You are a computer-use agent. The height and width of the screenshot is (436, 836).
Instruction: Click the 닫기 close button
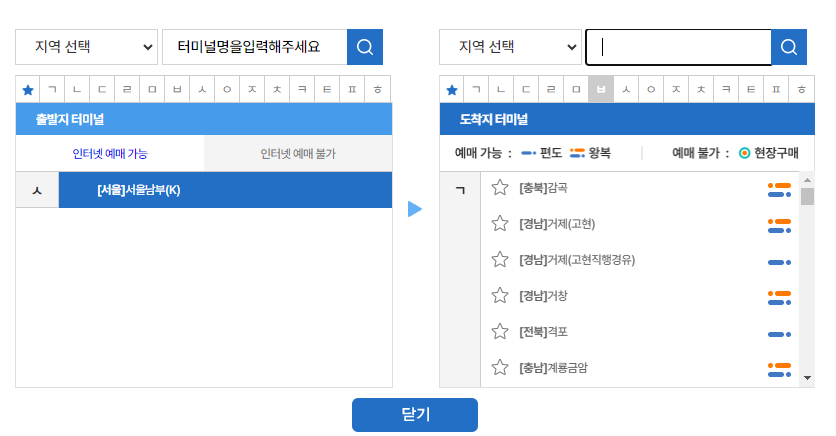point(415,415)
